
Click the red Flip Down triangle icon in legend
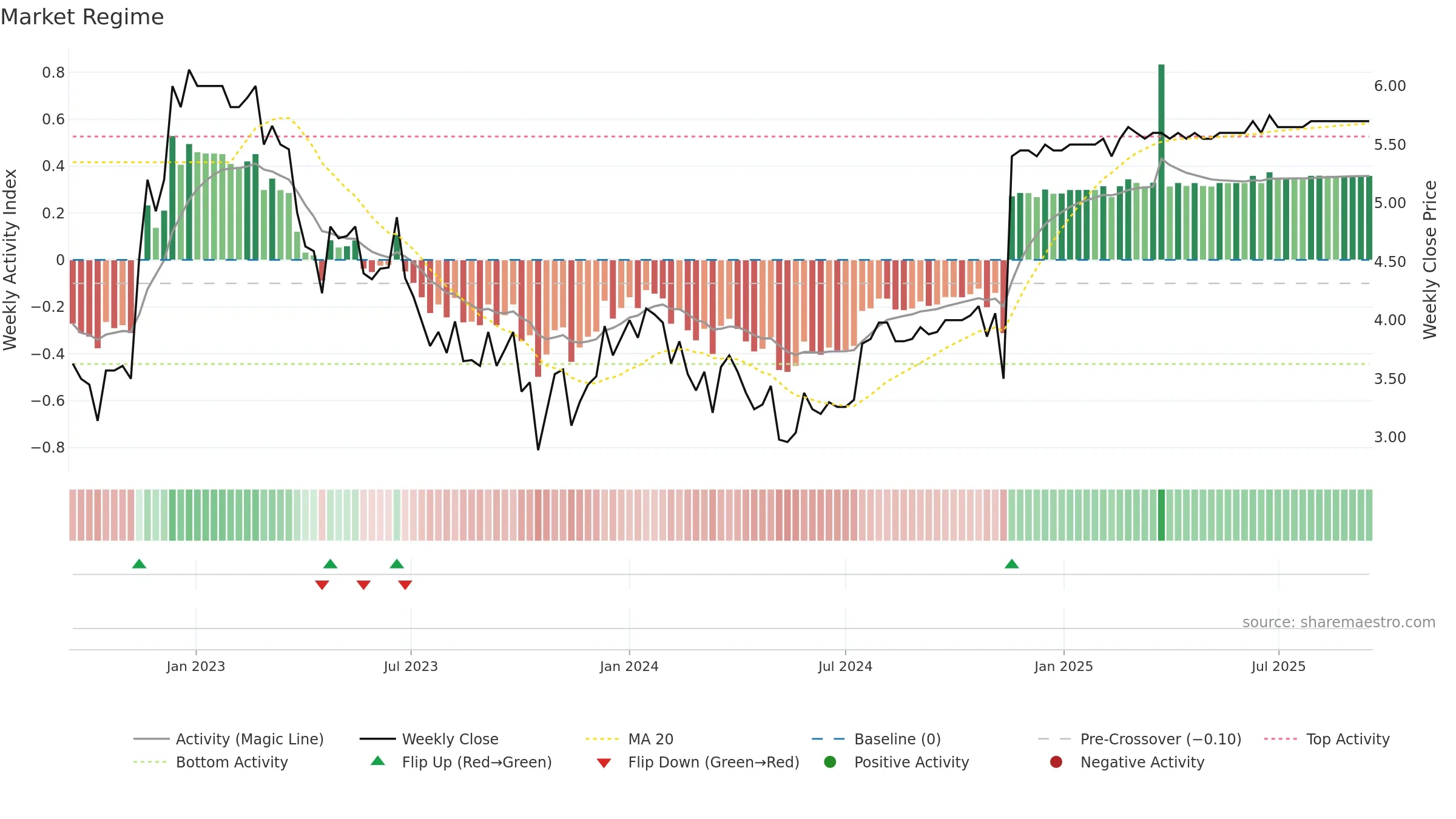604,763
